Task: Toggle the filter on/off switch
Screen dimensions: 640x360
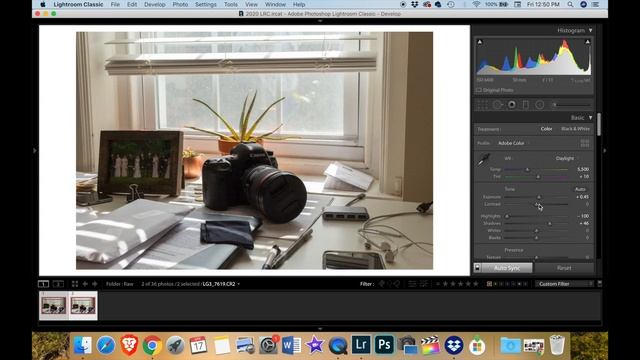Action: (x=599, y=284)
